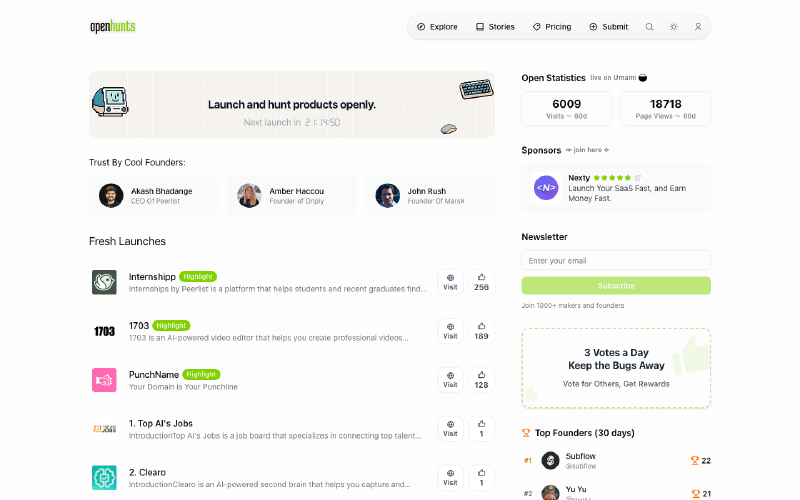Image resolution: width=800 pixels, height=500 pixels.
Task: Open the search icon in navigation bar
Action: (649, 27)
